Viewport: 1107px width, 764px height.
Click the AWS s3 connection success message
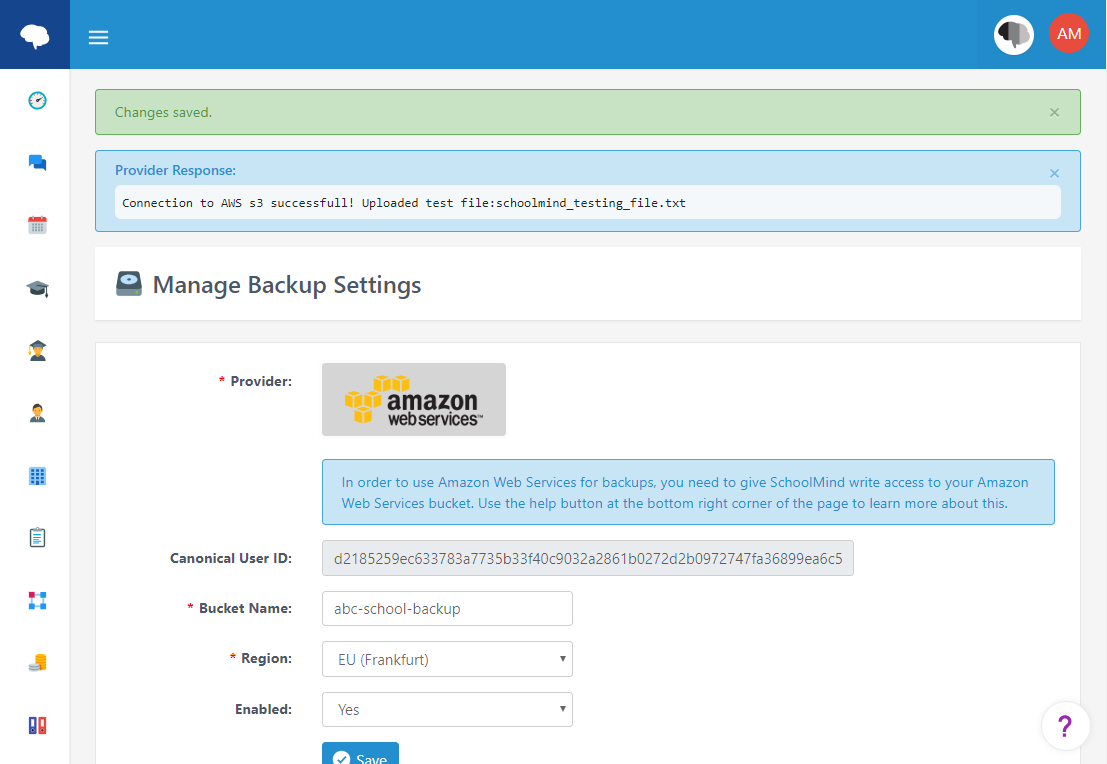point(404,203)
